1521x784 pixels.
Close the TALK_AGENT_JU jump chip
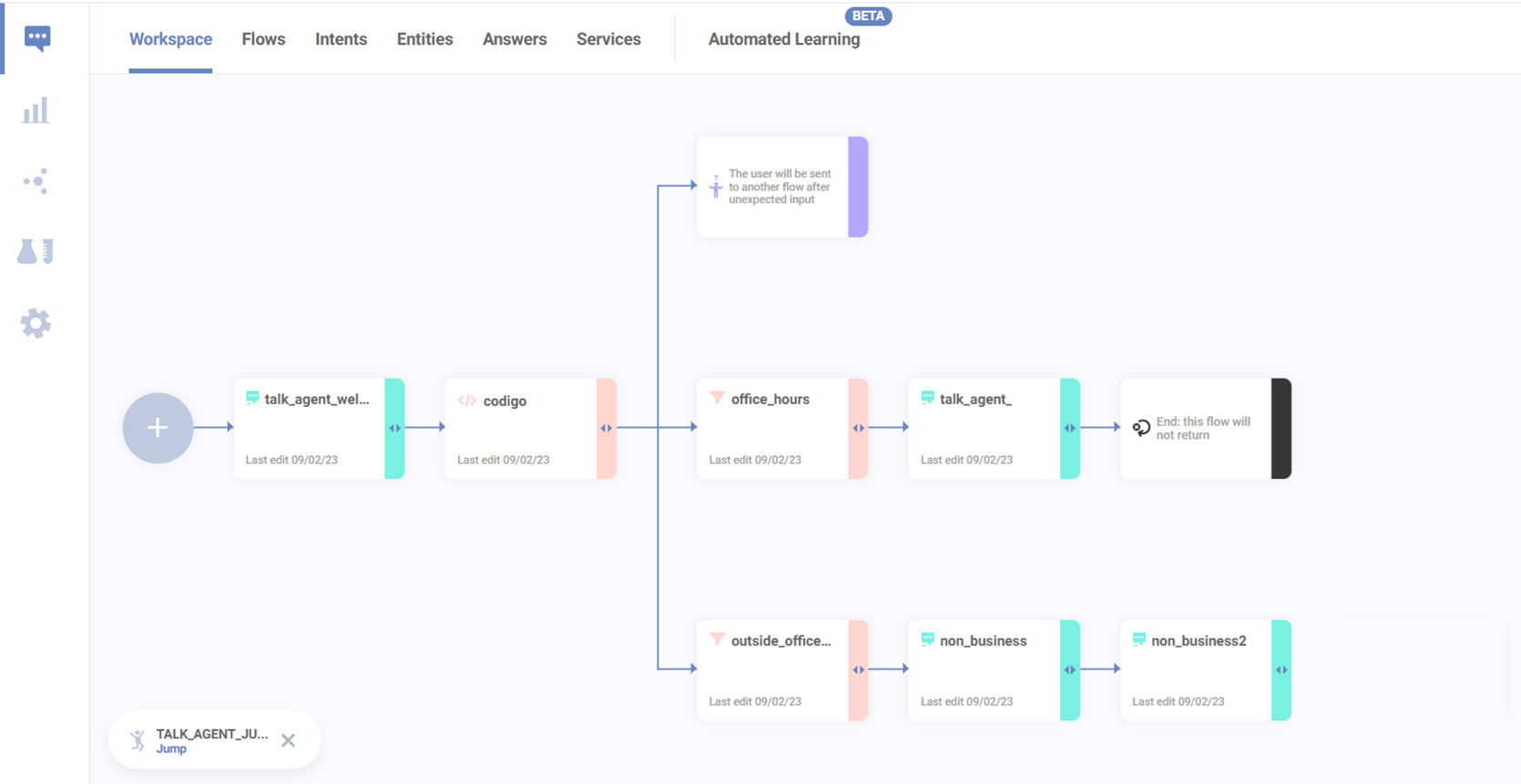tap(288, 740)
